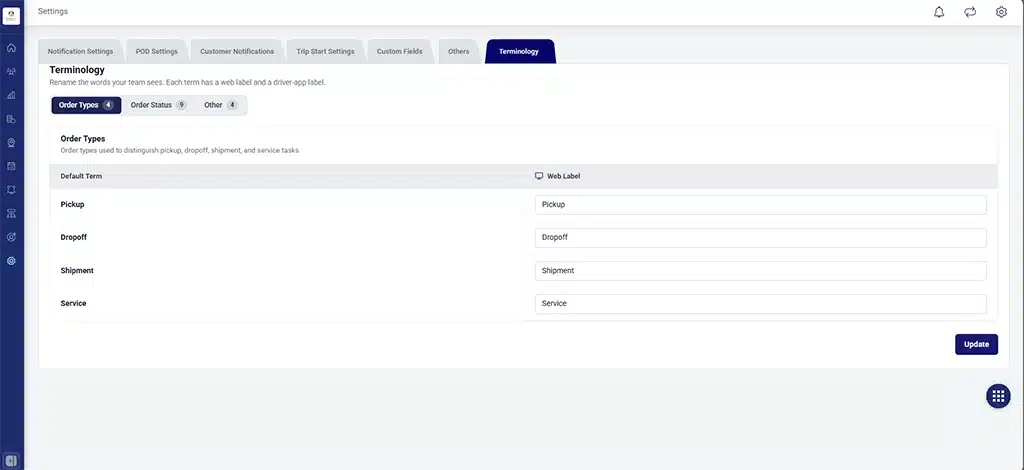Click the Dropoff default term label

(74, 238)
